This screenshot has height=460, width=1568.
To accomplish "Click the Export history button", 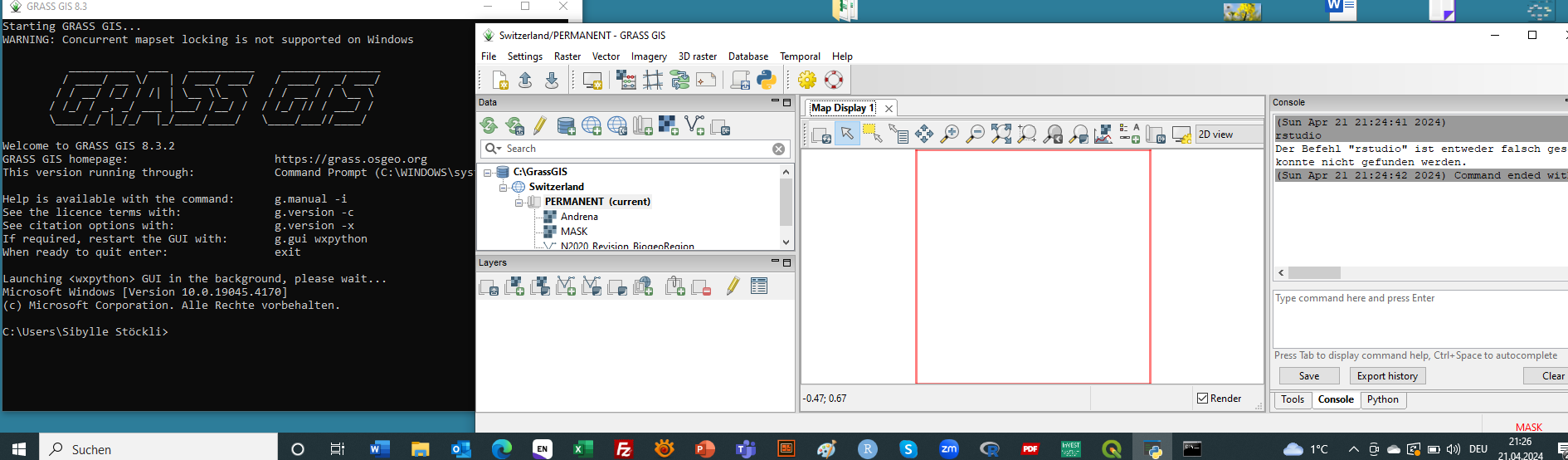I will click(1387, 376).
